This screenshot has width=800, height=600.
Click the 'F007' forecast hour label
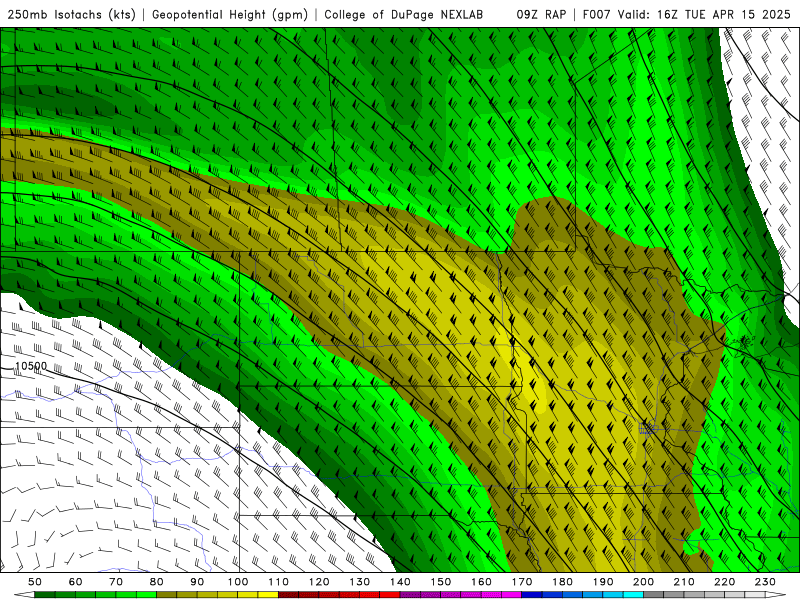click(x=596, y=15)
